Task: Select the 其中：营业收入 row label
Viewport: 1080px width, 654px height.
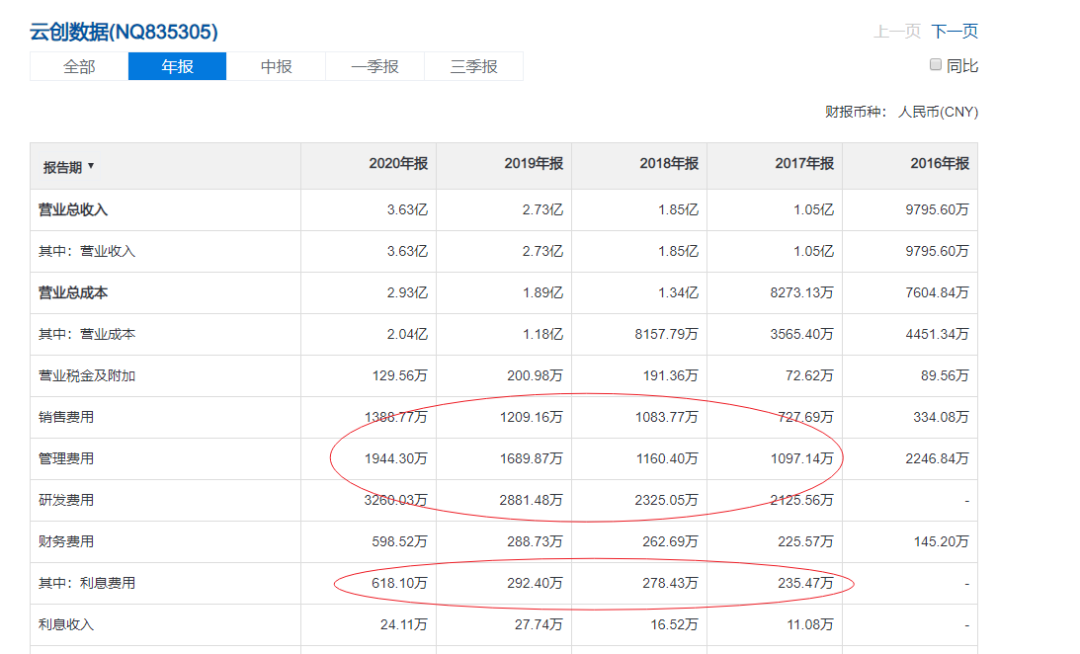Action: [87, 251]
